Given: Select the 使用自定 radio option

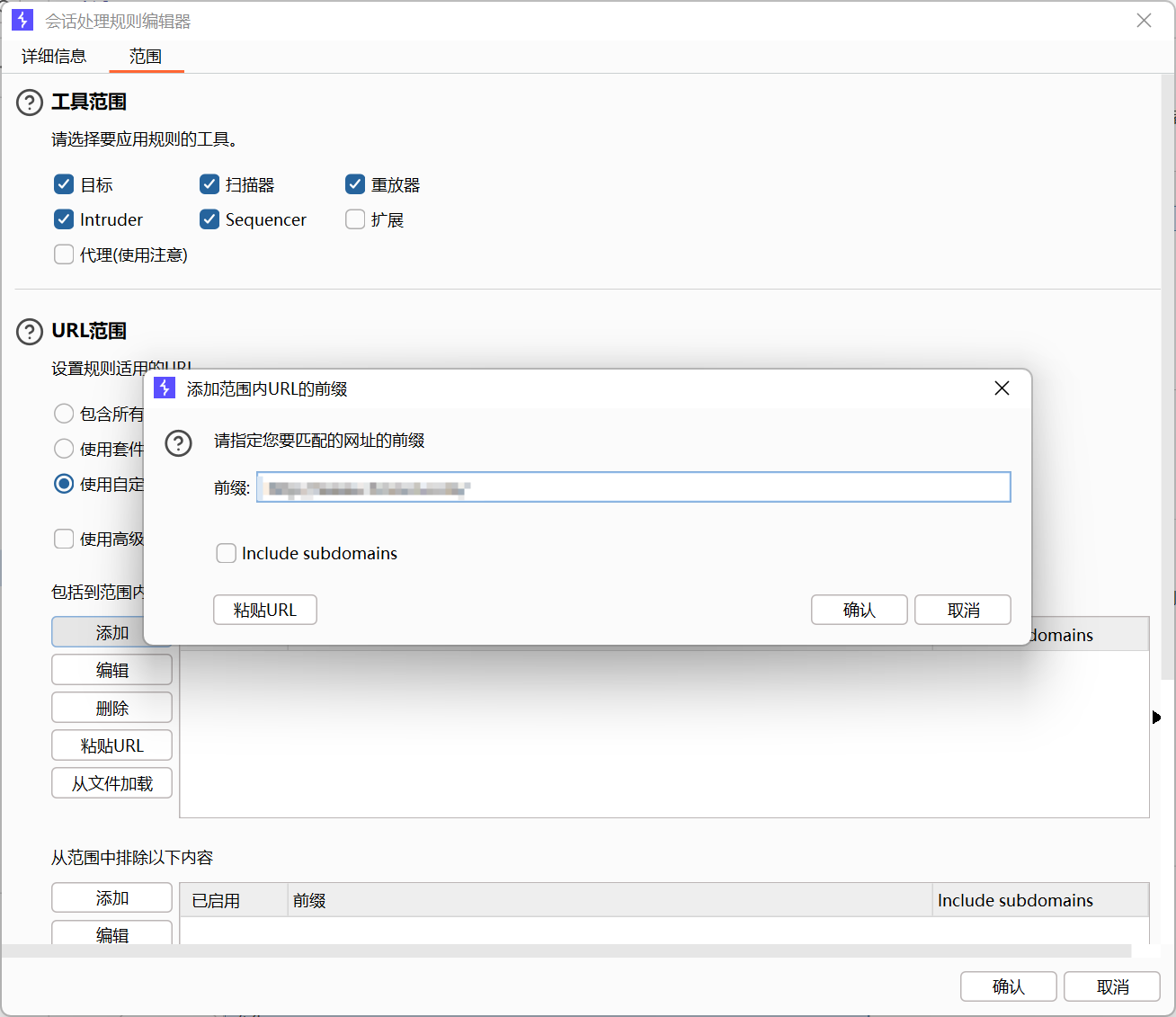Looking at the screenshot, I should (x=64, y=484).
